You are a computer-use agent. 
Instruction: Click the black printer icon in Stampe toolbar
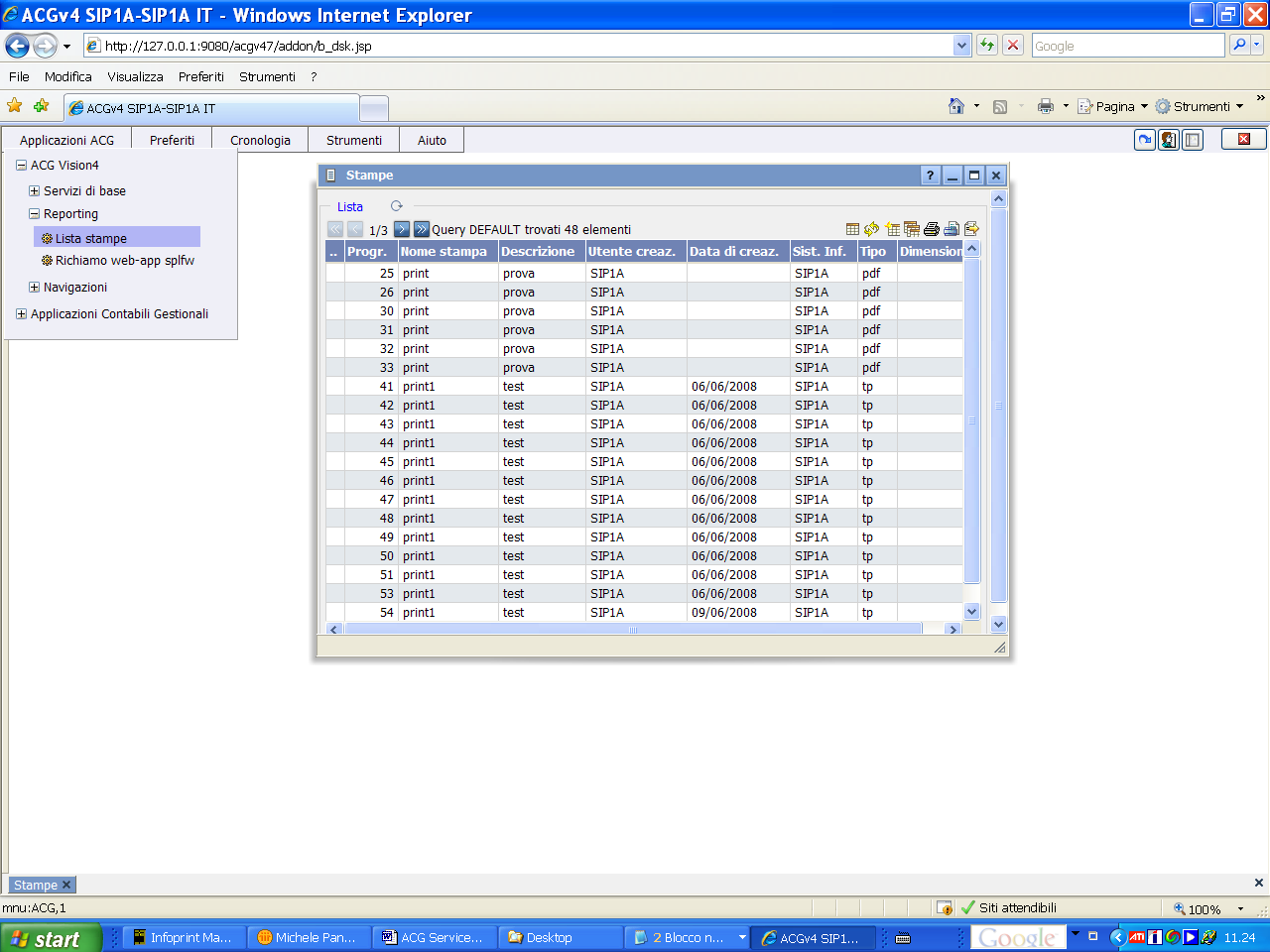coord(932,229)
